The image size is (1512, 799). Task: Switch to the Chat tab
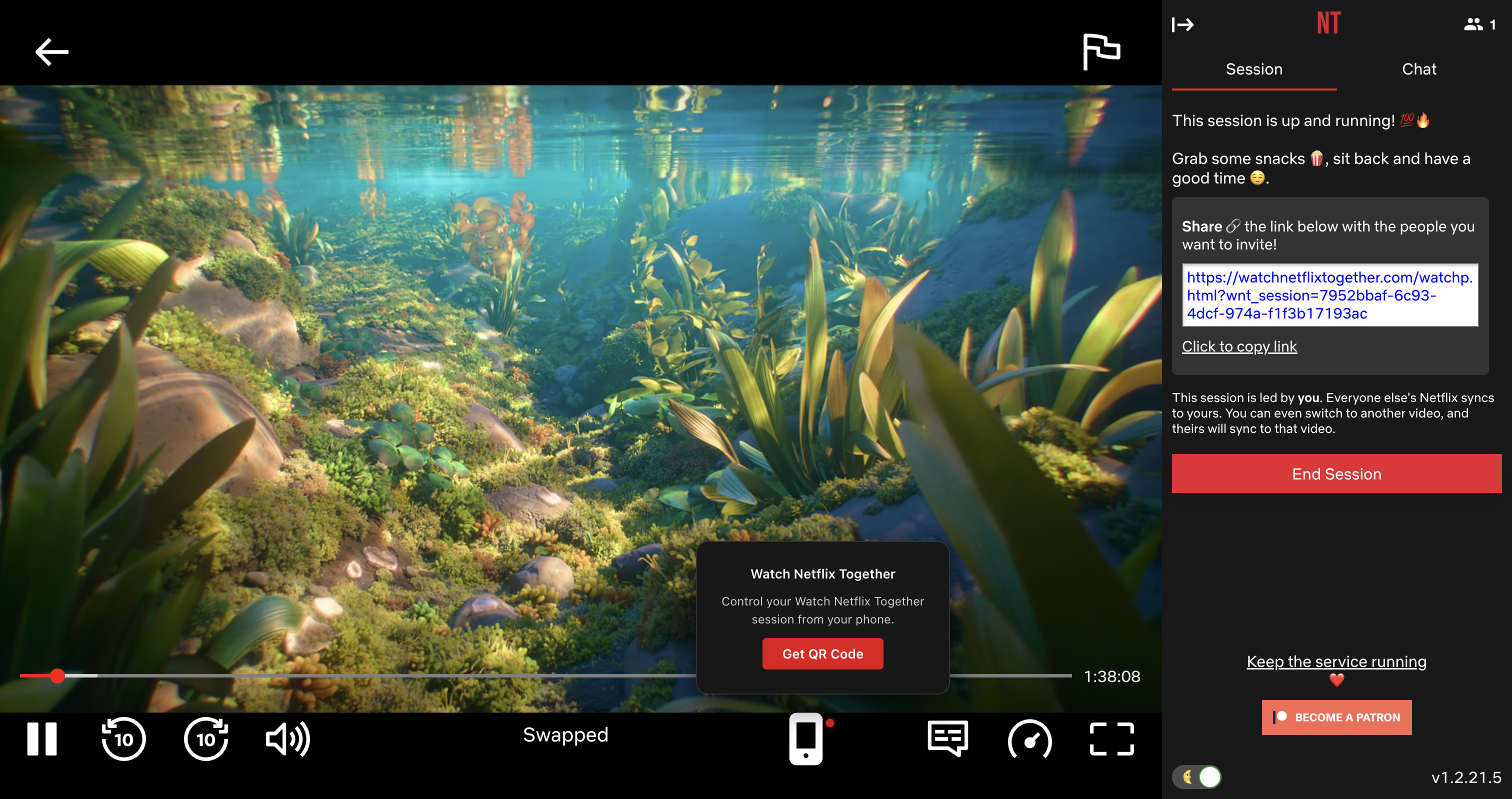[1418, 69]
